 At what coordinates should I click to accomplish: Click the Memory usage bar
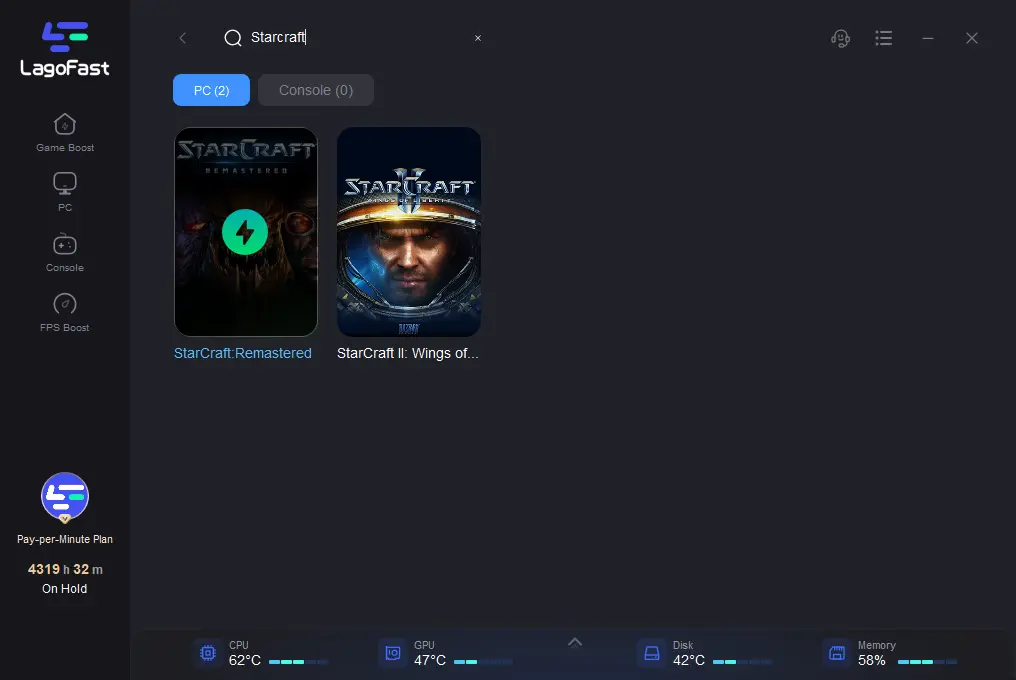coord(927,662)
